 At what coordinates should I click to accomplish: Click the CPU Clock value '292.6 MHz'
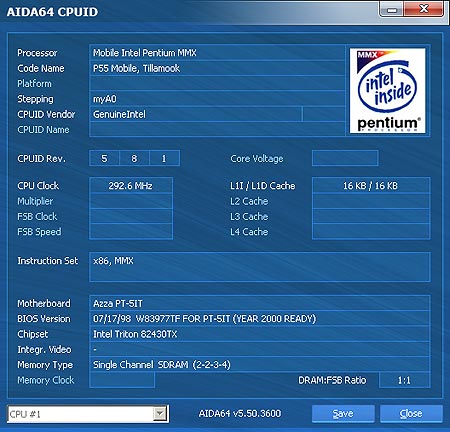point(131,185)
